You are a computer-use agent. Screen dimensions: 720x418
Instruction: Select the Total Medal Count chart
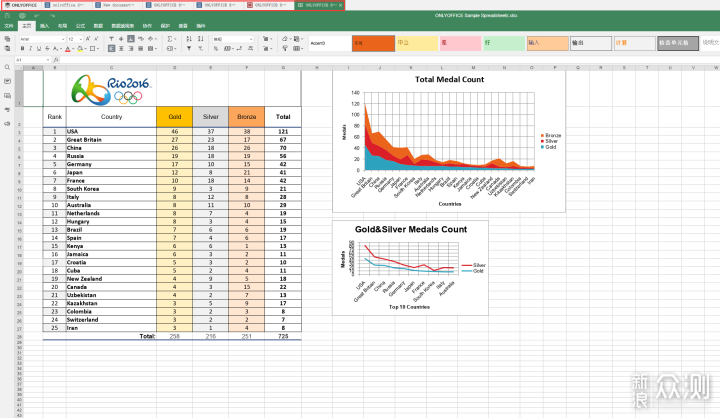pyautogui.click(x=449, y=141)
